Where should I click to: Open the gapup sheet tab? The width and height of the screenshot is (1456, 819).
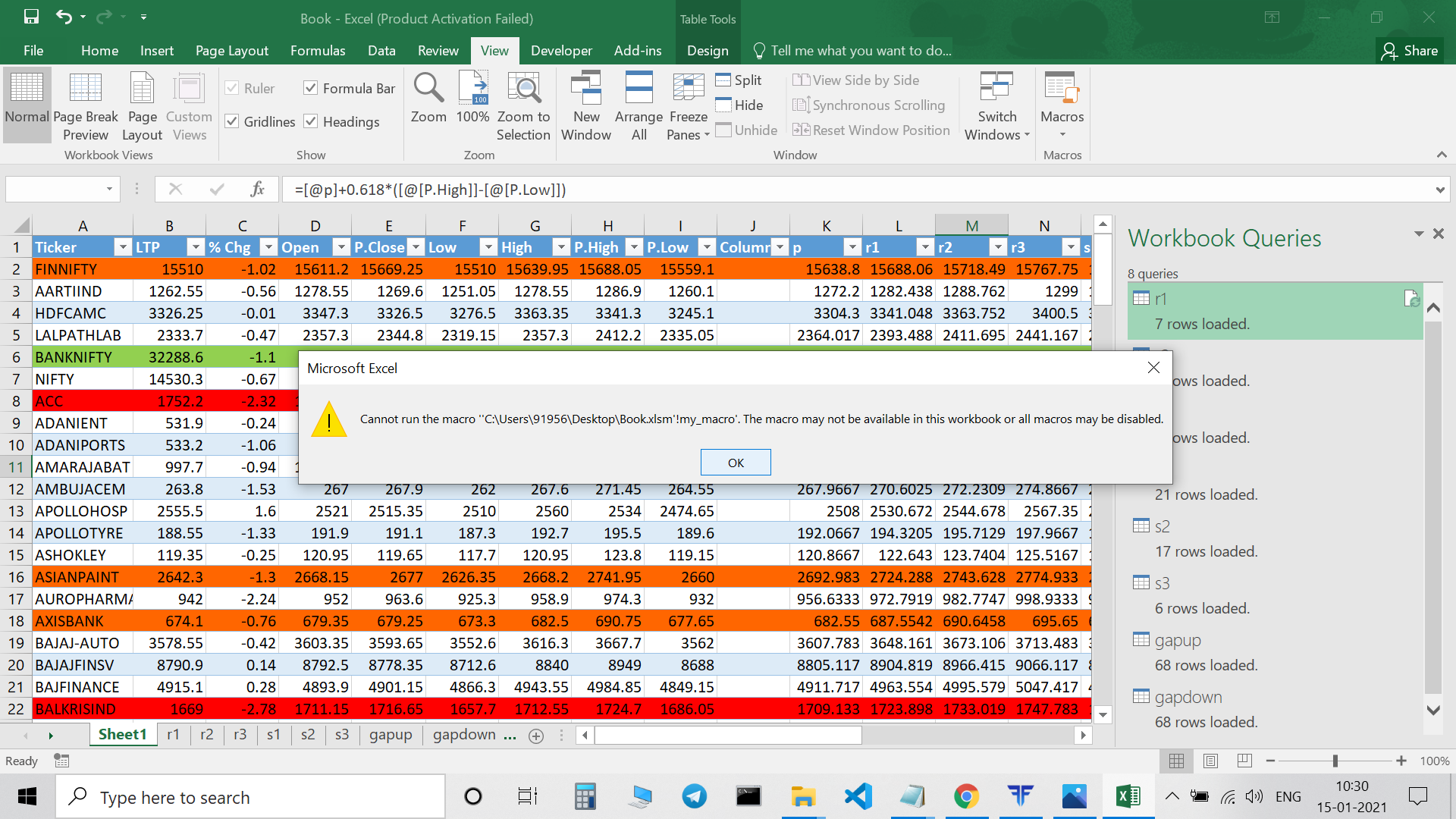point(391,734)
